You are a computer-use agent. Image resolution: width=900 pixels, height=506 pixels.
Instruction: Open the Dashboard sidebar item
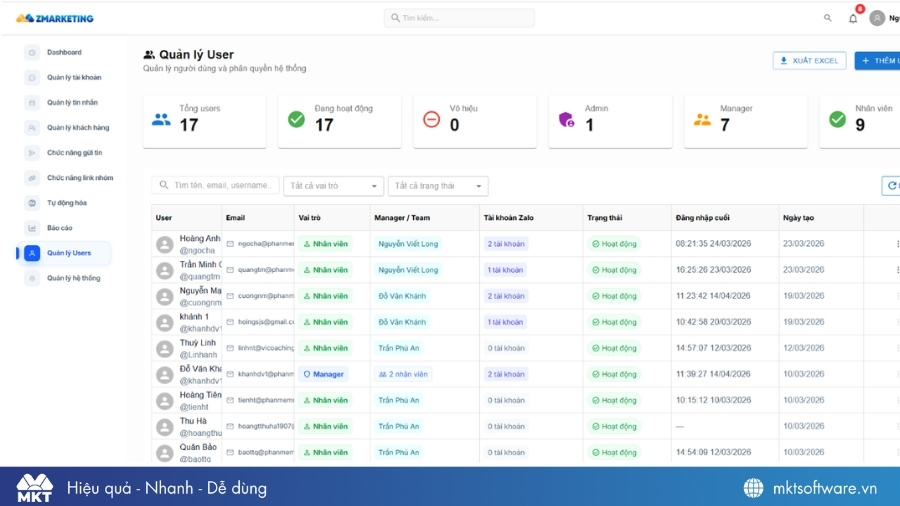64,52
